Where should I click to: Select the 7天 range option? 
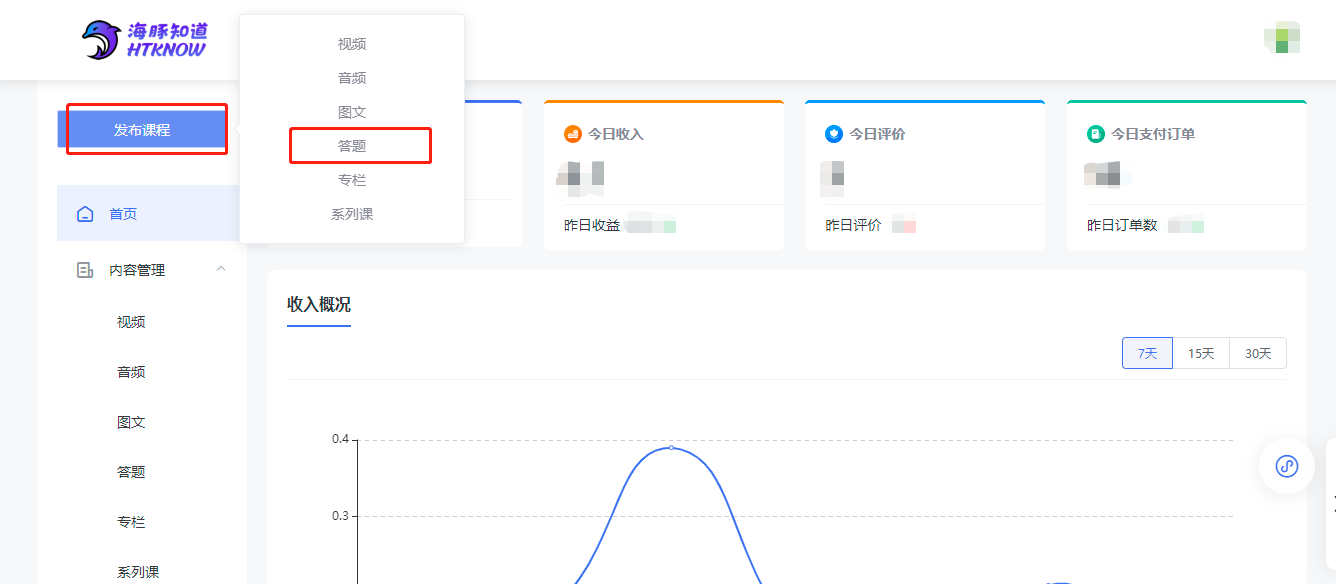click(1147, 353)
